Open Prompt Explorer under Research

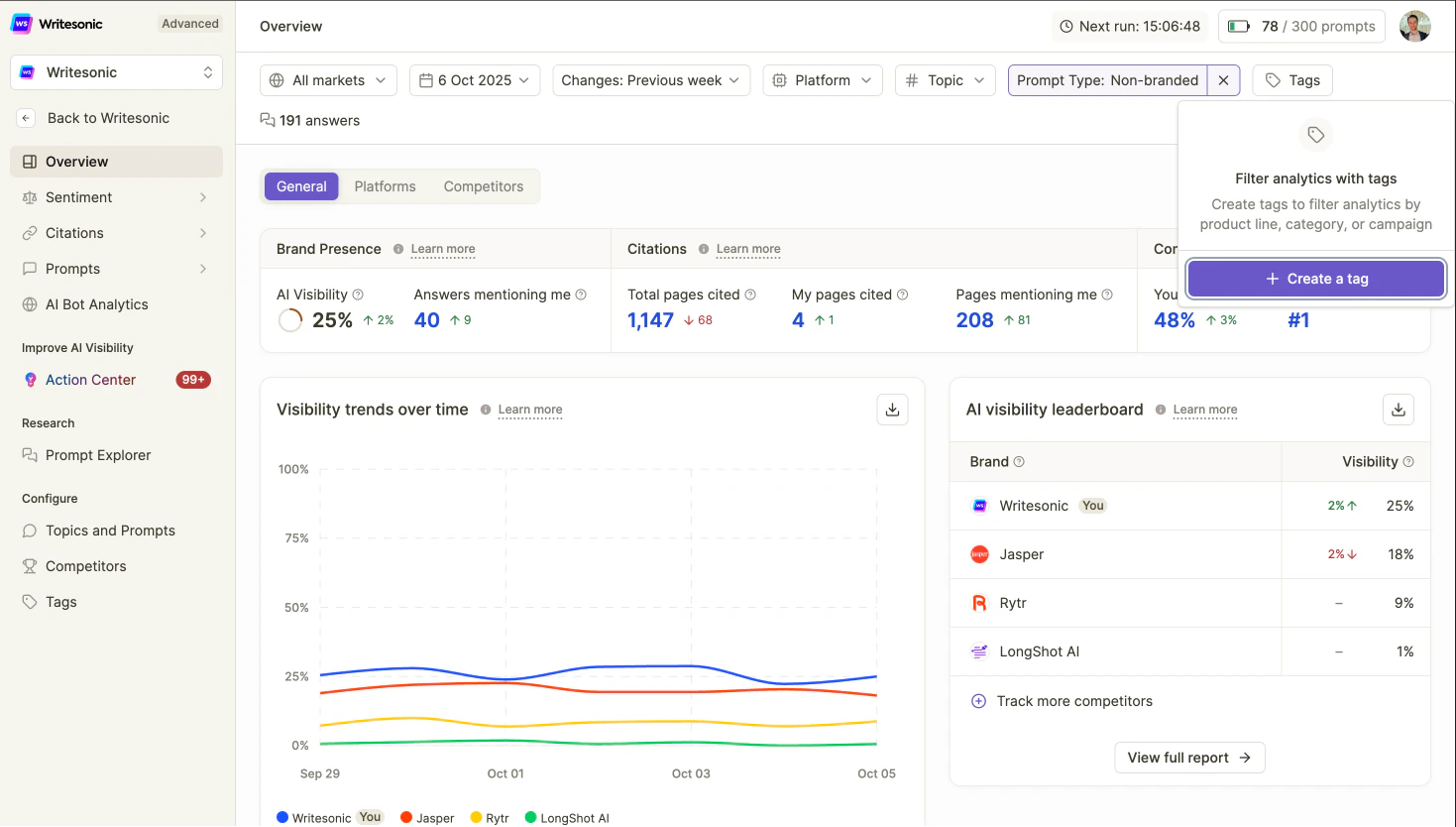98,455
